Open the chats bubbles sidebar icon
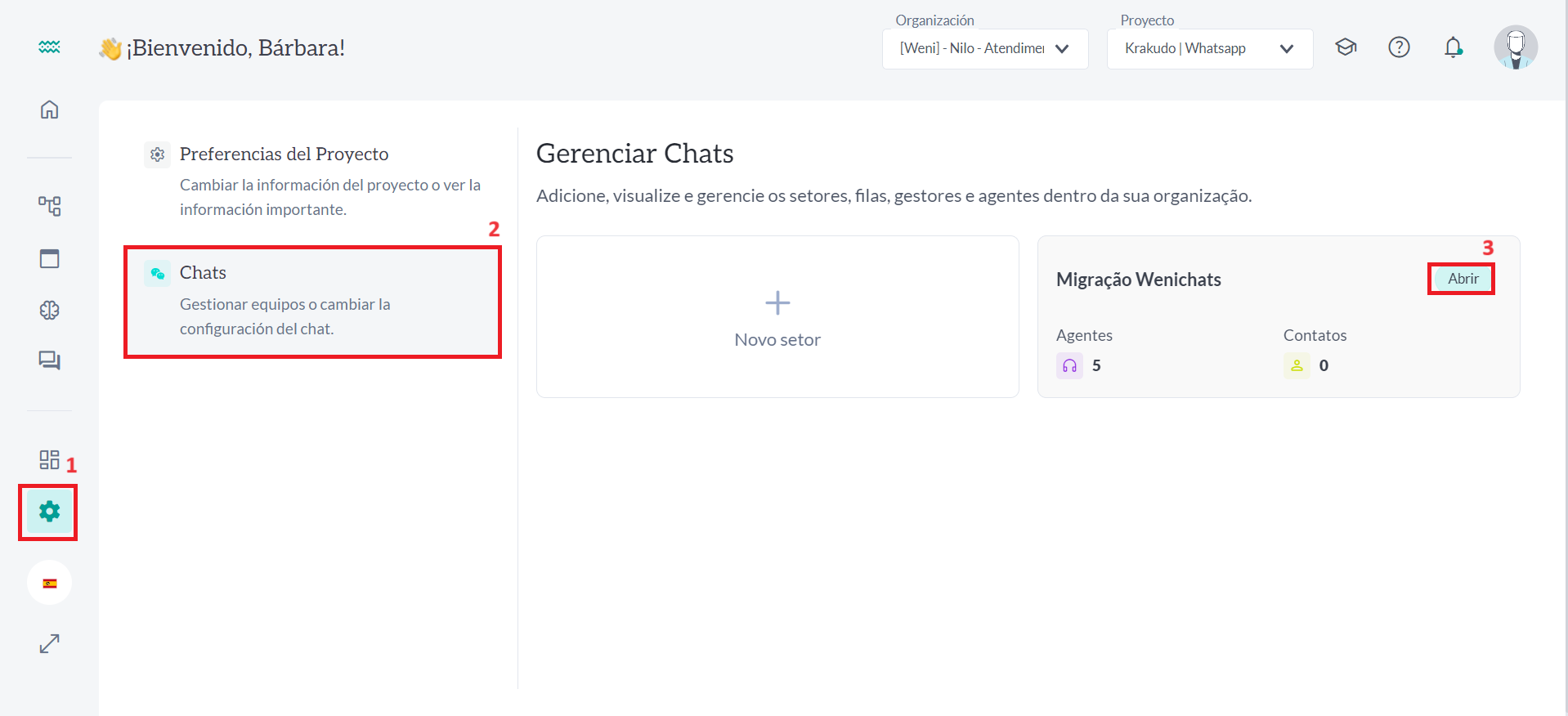This screenshot has width=1568, height=716. 49,360
